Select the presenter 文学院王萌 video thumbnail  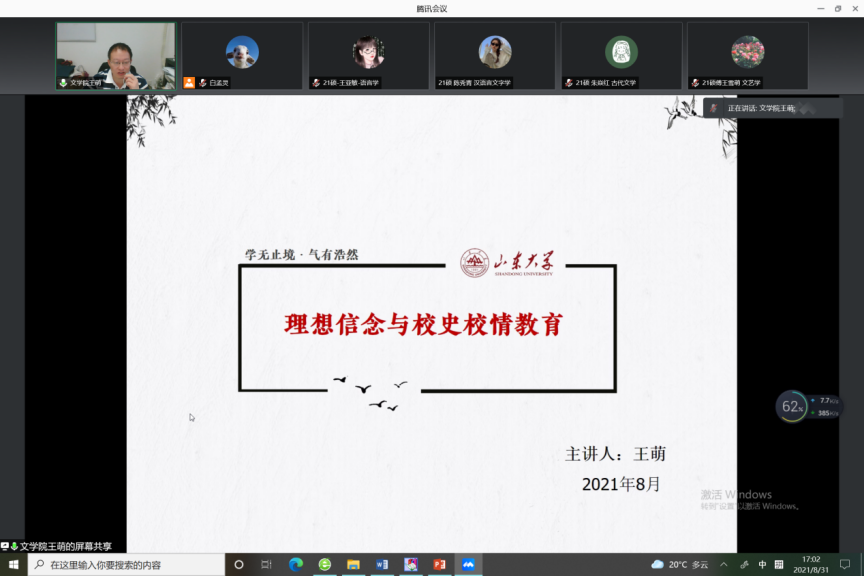tap(116, 56)
